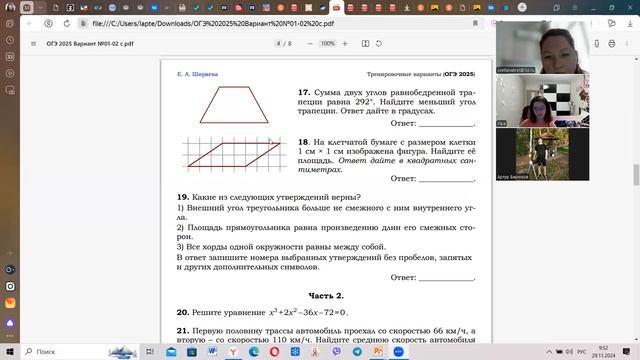Click the vertical page scrollbar thumb
This screenshot has width=640, height=360.
636,174
